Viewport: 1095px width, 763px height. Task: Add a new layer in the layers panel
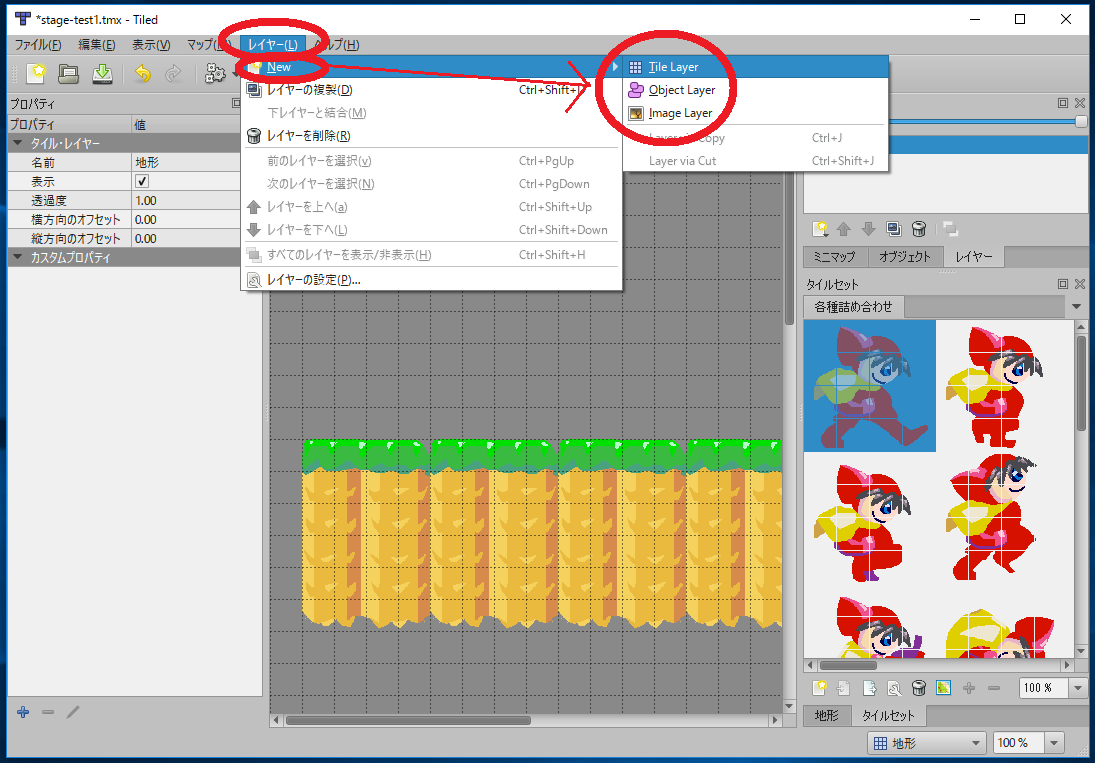pos(820,228)
